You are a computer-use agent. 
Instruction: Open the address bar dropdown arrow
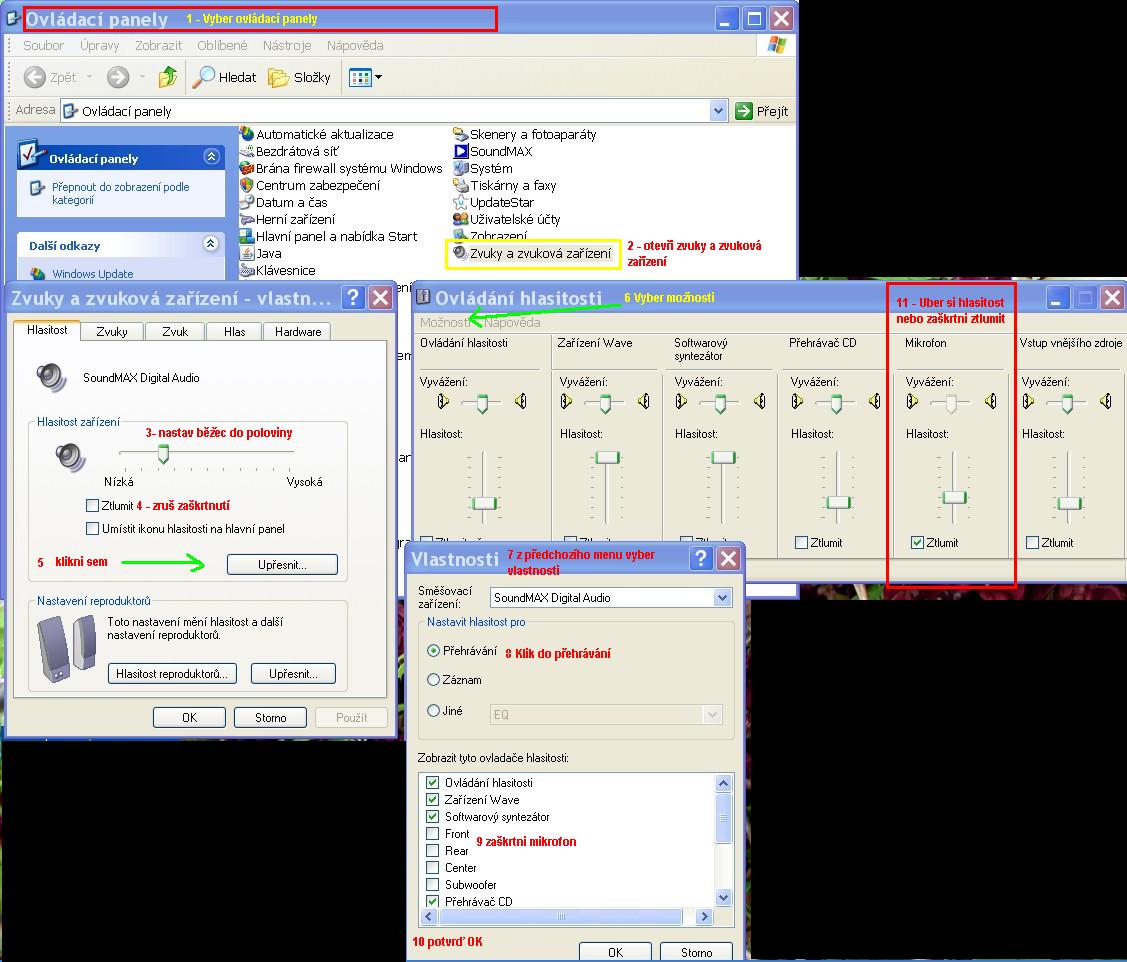[718, 111]
